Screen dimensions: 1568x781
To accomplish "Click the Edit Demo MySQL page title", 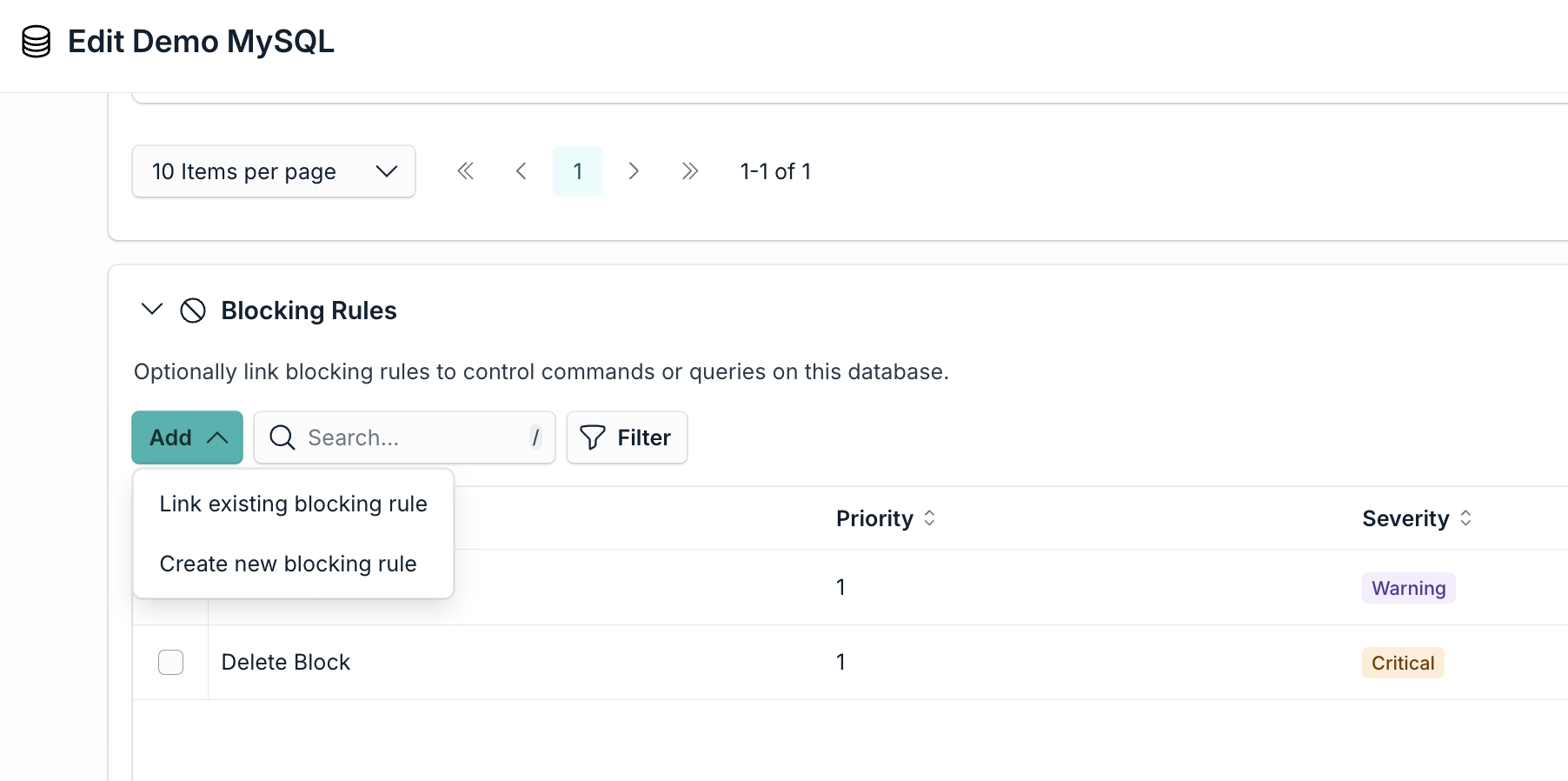I will (201, 42).
